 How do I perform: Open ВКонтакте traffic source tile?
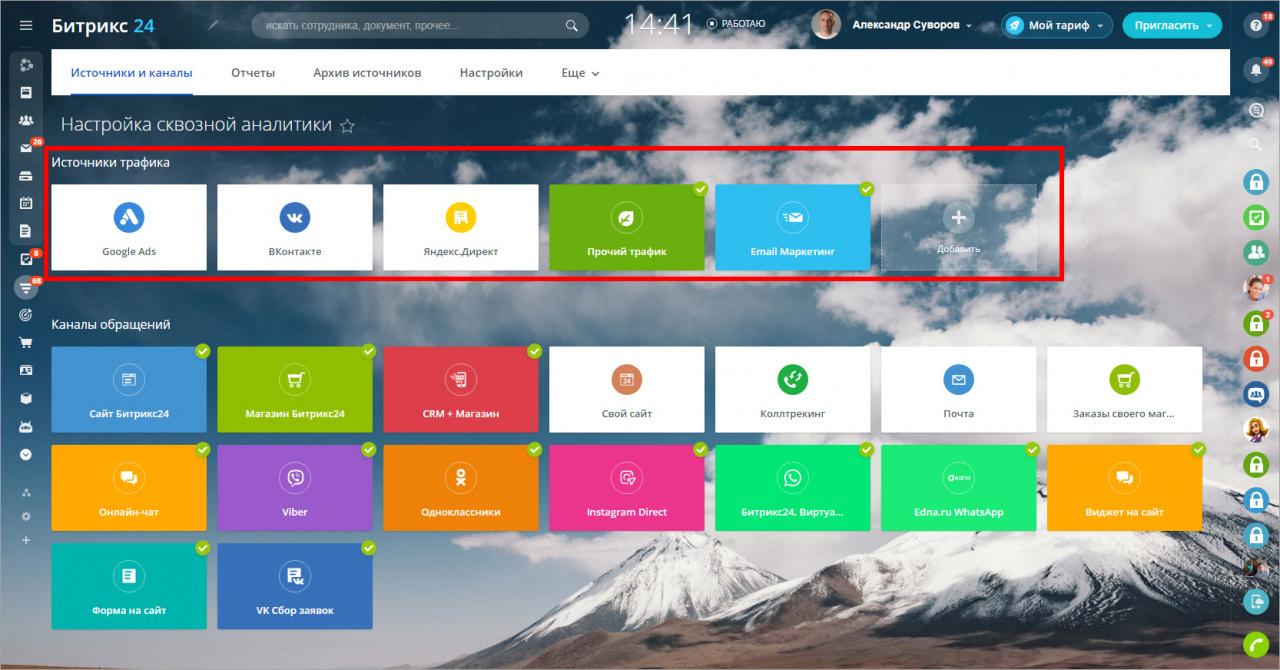click(x=295, y=227)
